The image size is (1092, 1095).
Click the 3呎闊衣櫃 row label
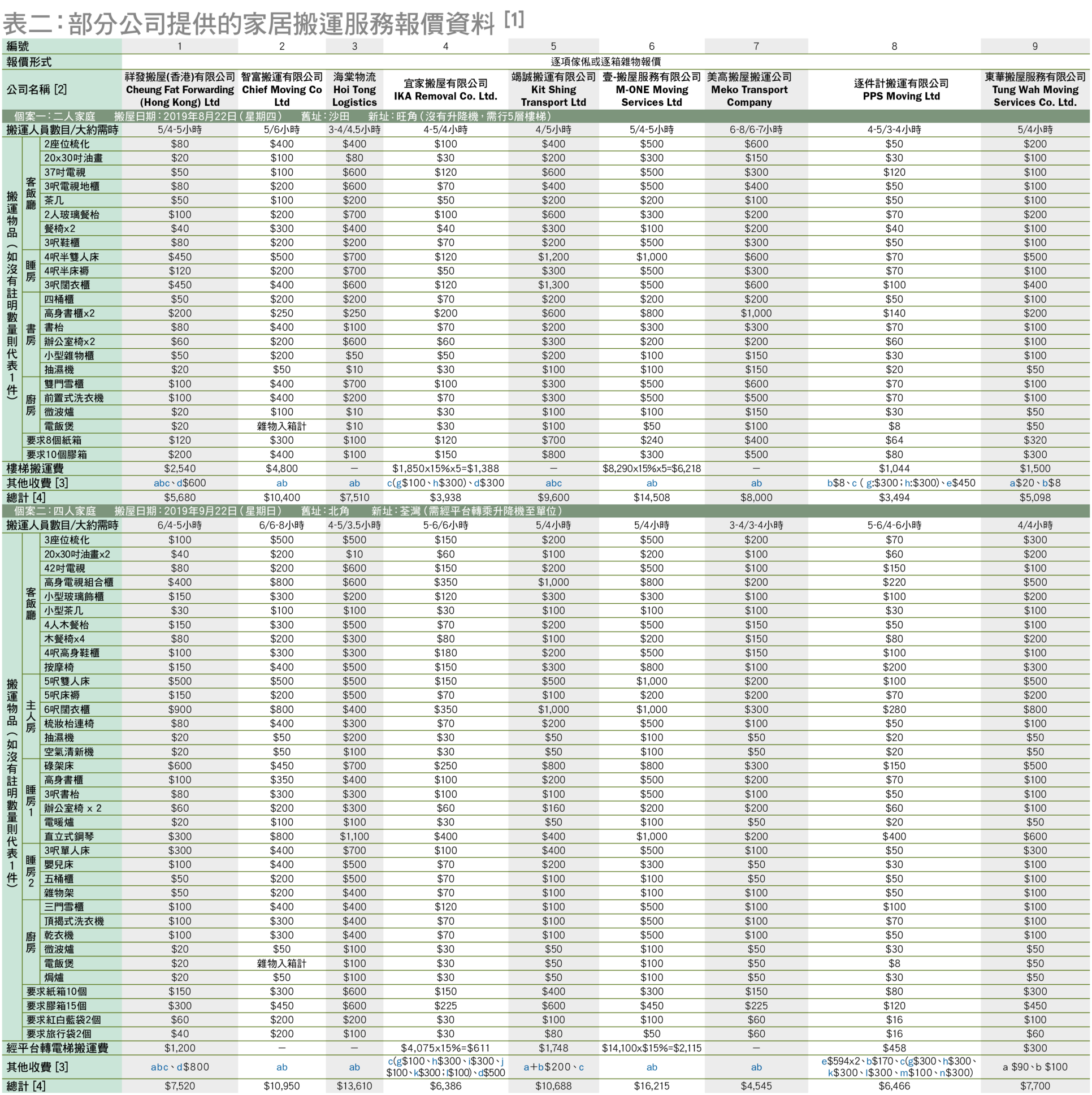pos(67,285)
